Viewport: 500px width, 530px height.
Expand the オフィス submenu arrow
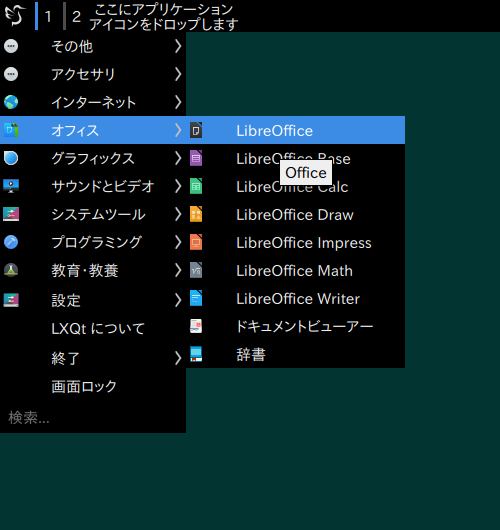[x=178, y=130]
